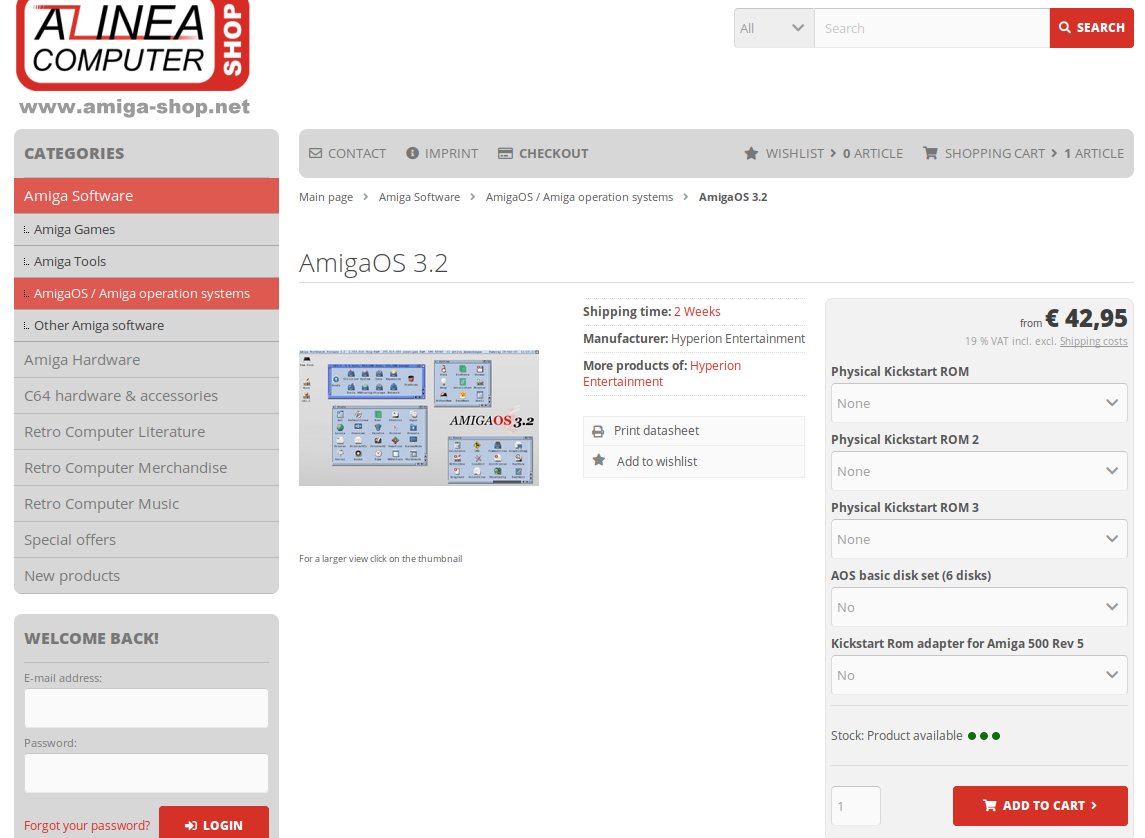This screenshot has width=1145, height=838.
Task: Click the credit card icon beside Checkout
Action: tap(505, 153)
